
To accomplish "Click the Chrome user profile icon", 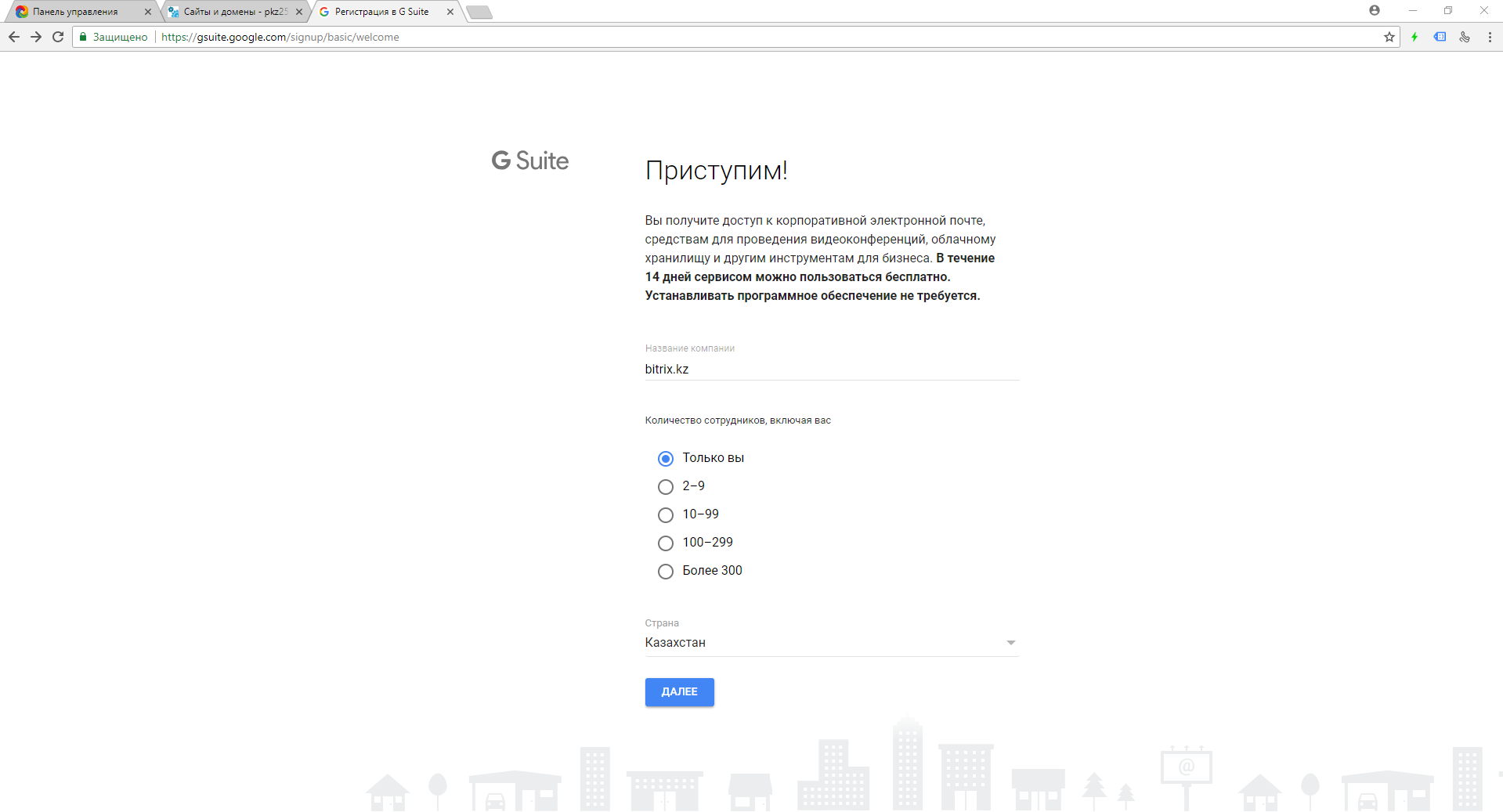I will (1374, 10).
